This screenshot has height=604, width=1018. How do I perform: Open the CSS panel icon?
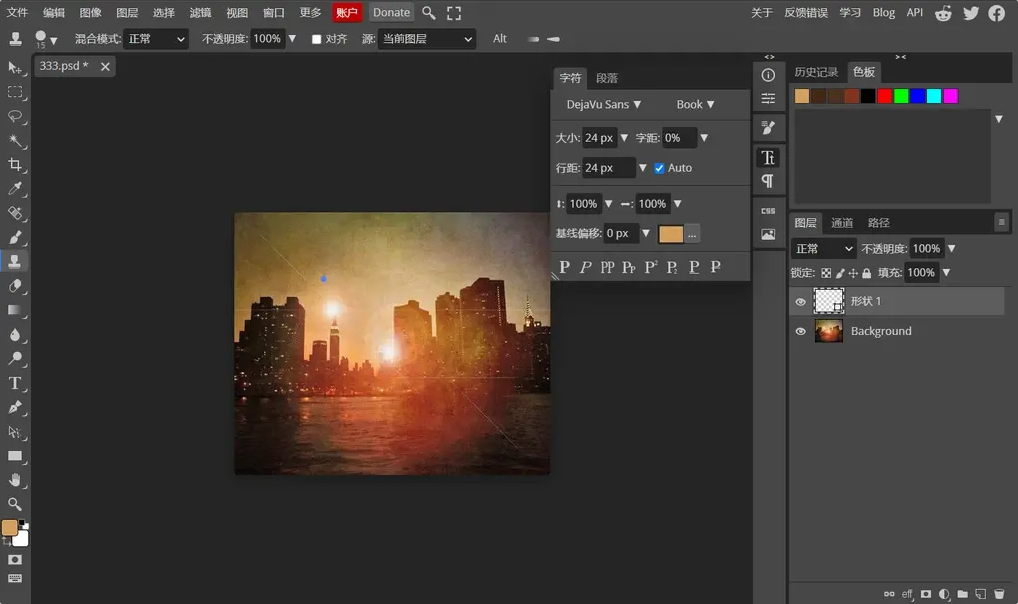768,211
